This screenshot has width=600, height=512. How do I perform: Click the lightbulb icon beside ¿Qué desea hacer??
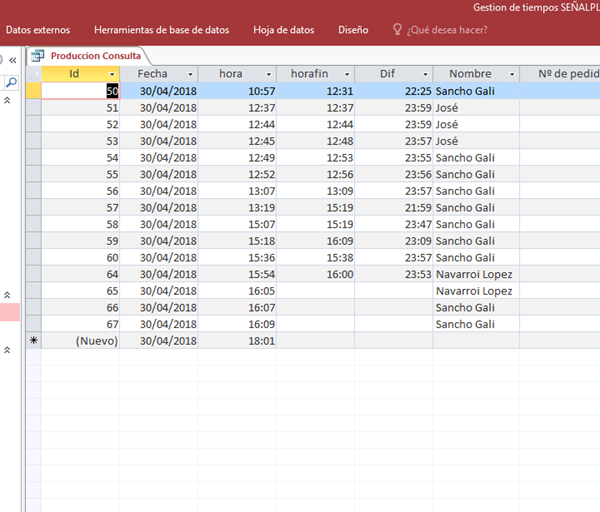pos(397,30)
